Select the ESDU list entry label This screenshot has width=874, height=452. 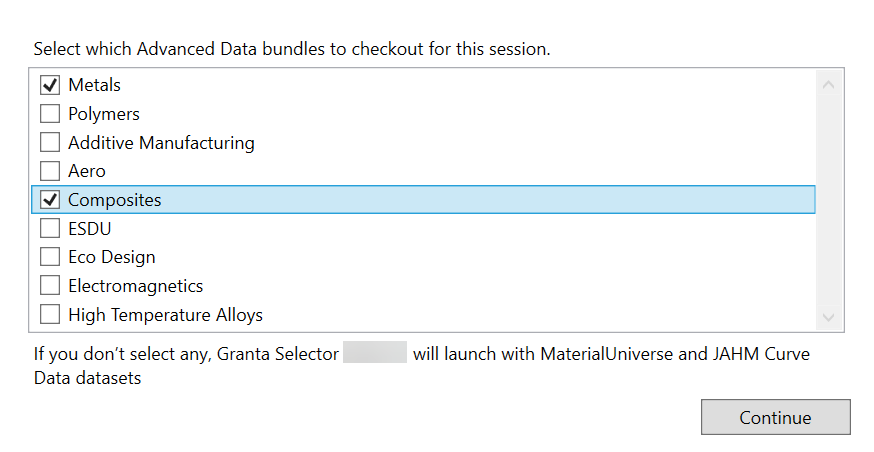coord(90,229)
